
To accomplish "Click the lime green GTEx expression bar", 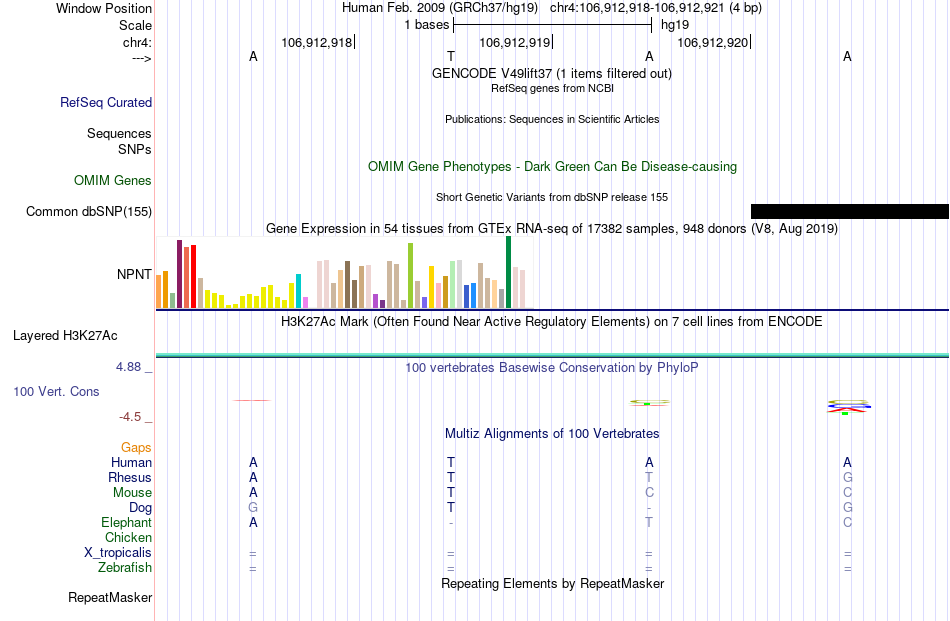I will coord(410,276).
